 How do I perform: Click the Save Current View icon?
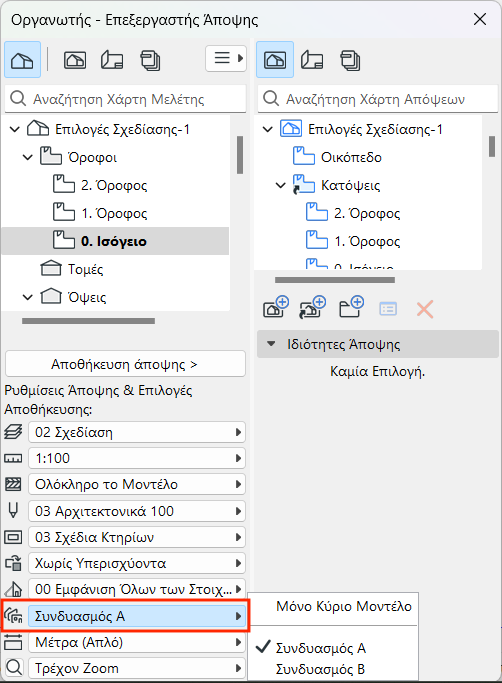click(x=275, y=308)
